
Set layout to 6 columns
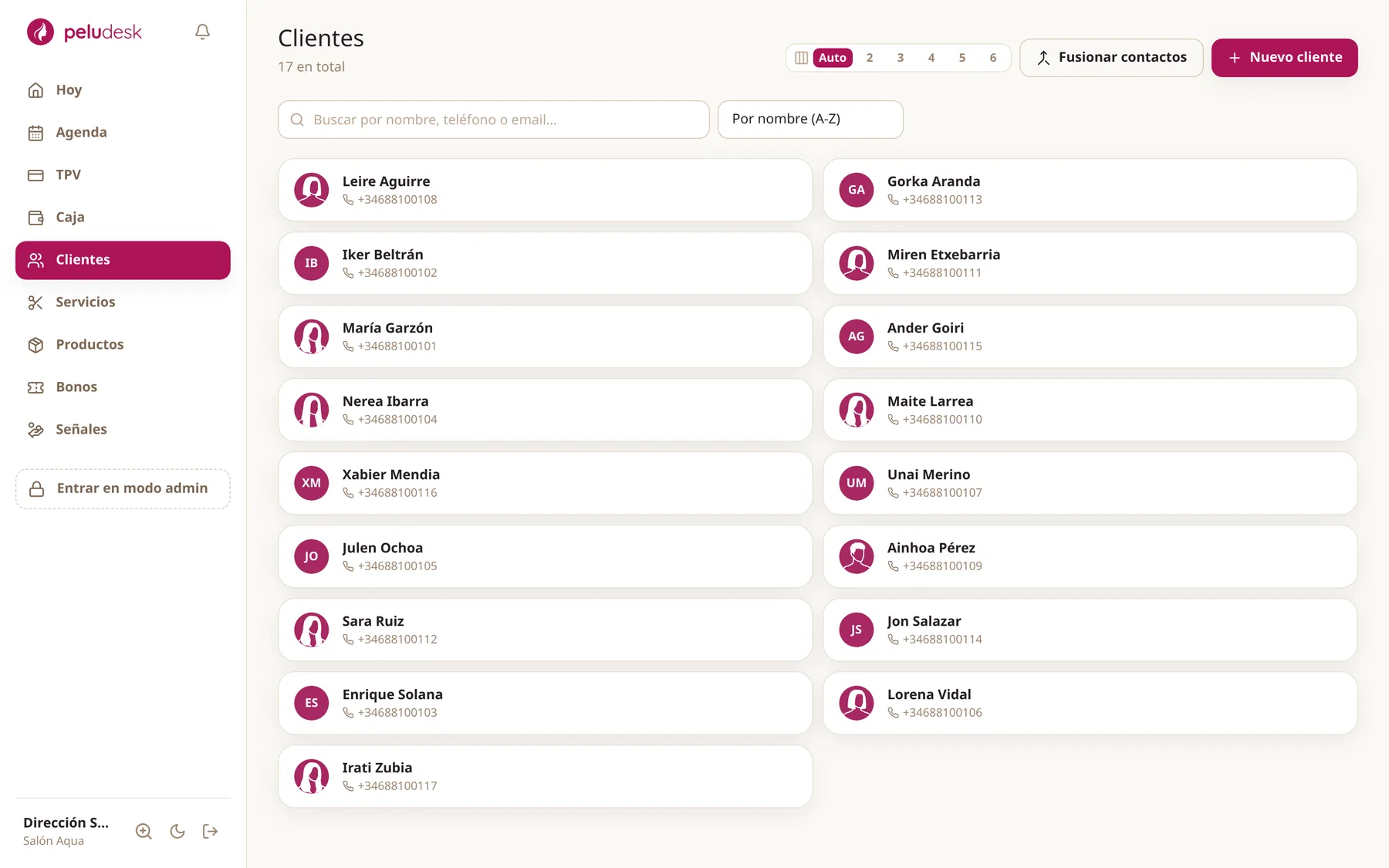pyautogui.click(x=993, y=58)
